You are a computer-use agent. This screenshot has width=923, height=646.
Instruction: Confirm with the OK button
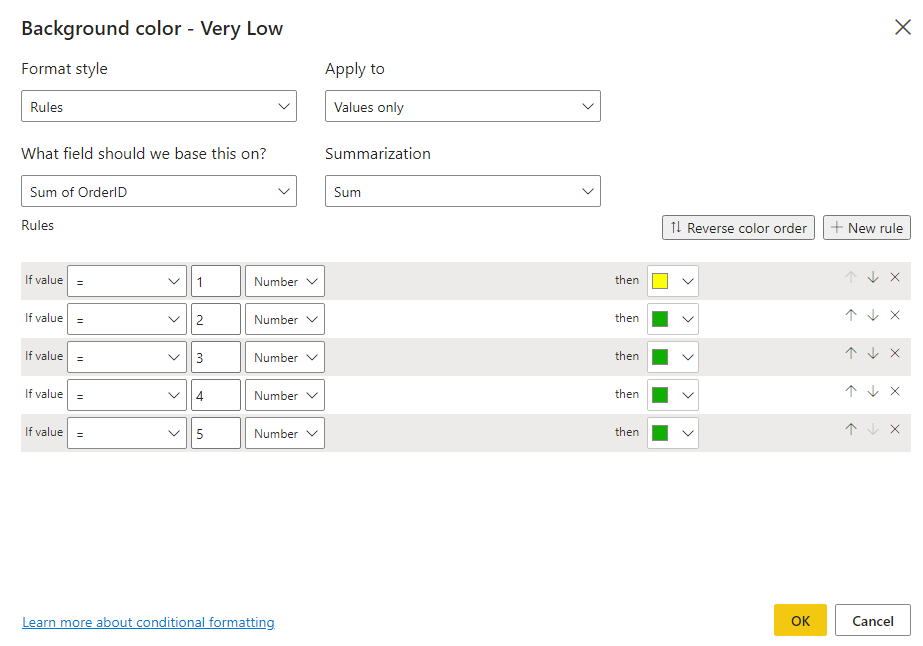800,620
